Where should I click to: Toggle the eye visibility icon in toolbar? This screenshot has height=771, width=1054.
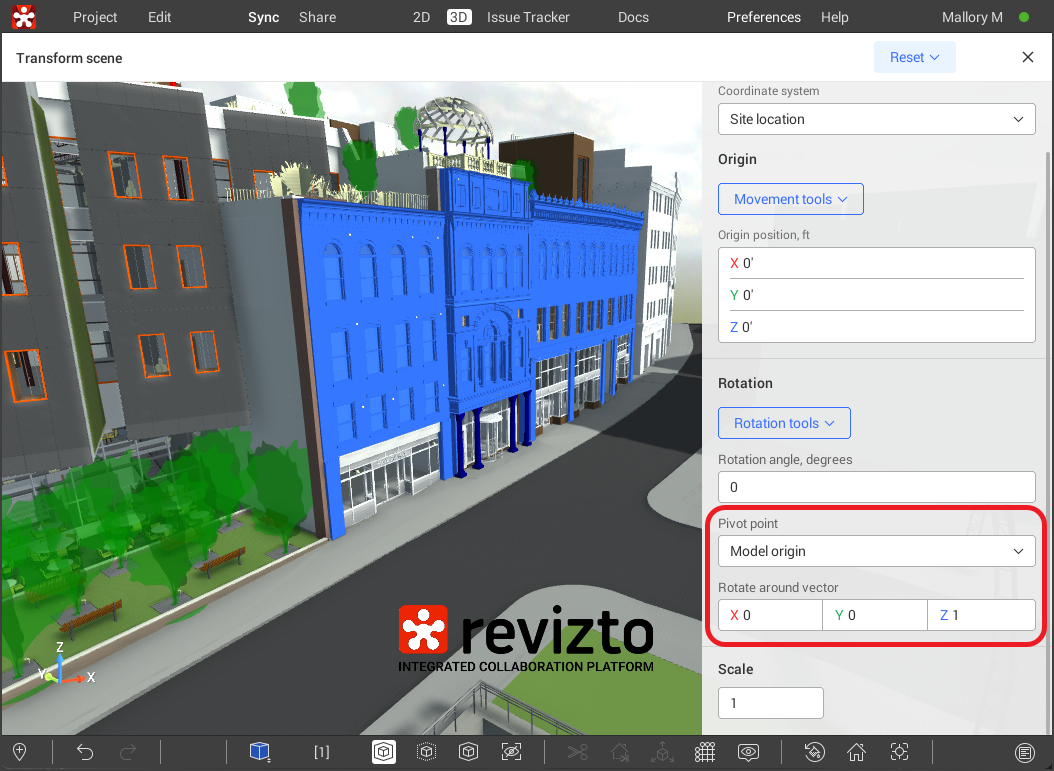click(748, 752)
